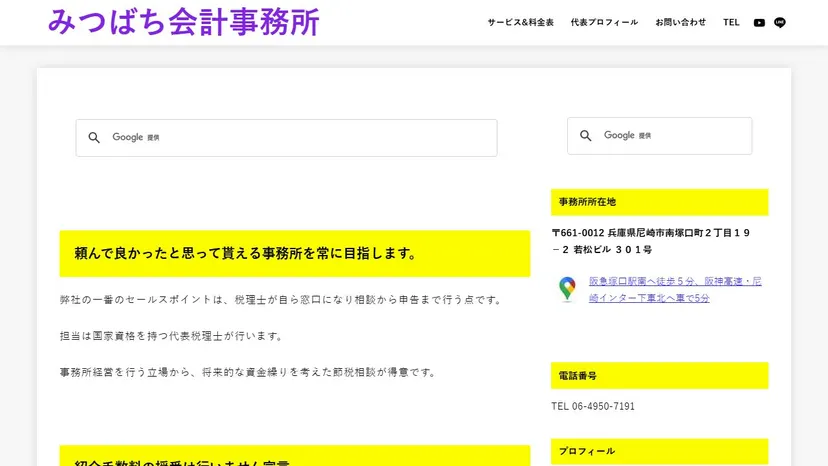Viewport: 828px width, 466px height.
Task: Click the 事務所所在地 sidebar heading
Action: coord(660,202)
